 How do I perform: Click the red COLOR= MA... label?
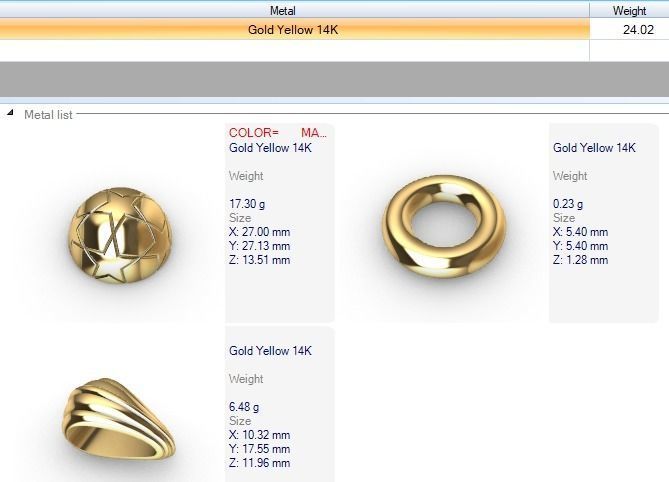coord(278,133)
